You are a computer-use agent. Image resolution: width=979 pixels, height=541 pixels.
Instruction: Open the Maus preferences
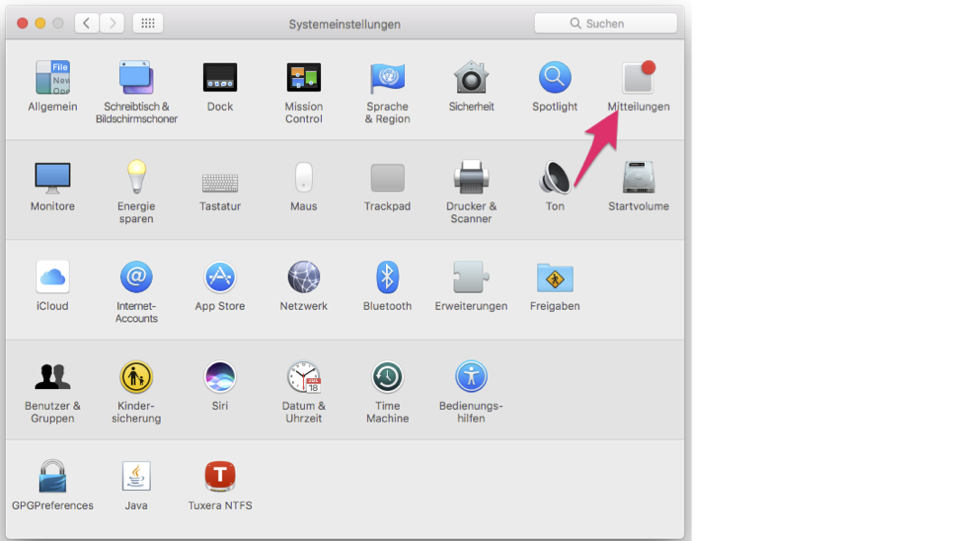303,177
